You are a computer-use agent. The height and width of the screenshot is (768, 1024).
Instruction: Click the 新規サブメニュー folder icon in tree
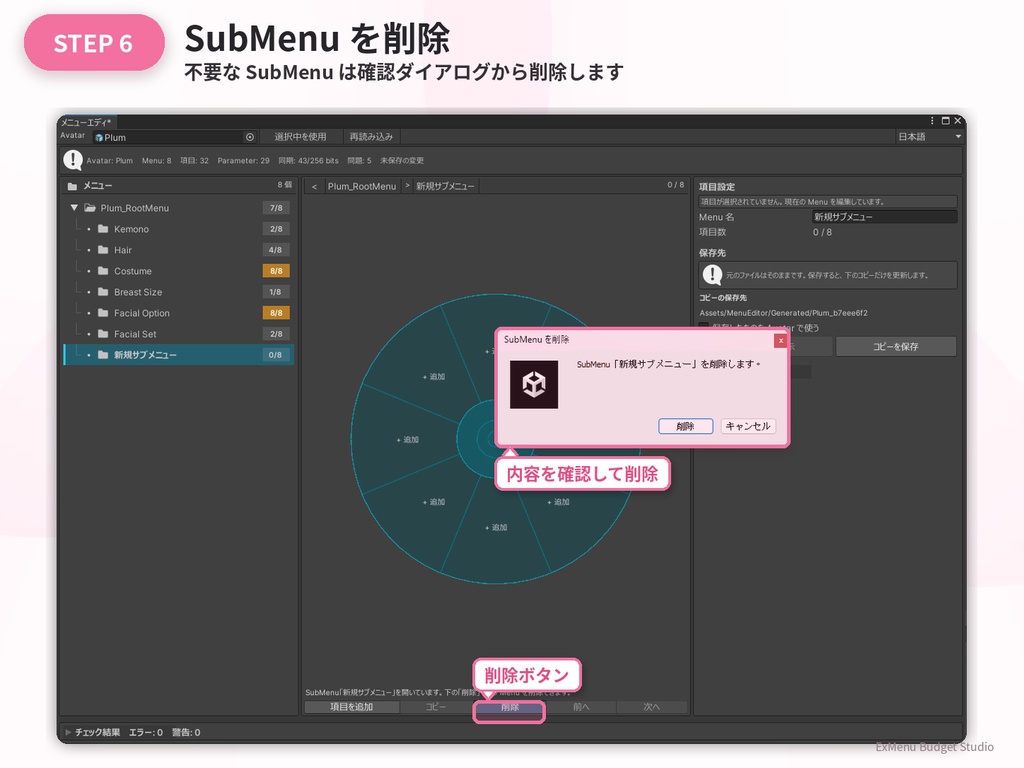pos(103,355)
